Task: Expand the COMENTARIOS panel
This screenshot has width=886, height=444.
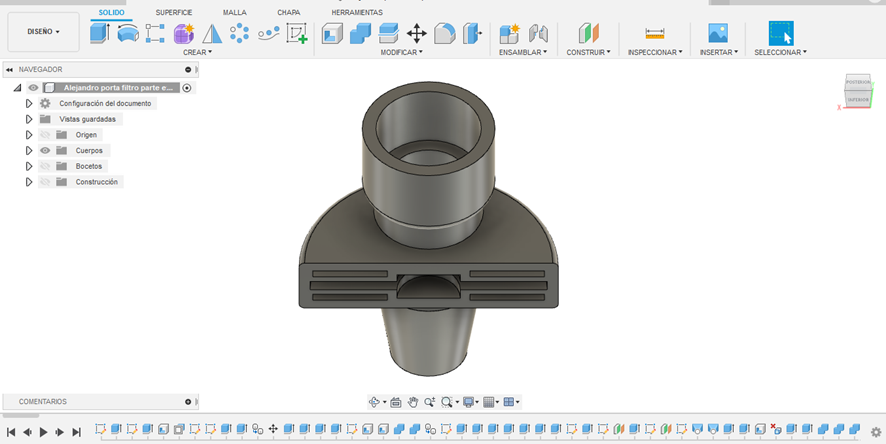Action: click(x=188, y=402)
